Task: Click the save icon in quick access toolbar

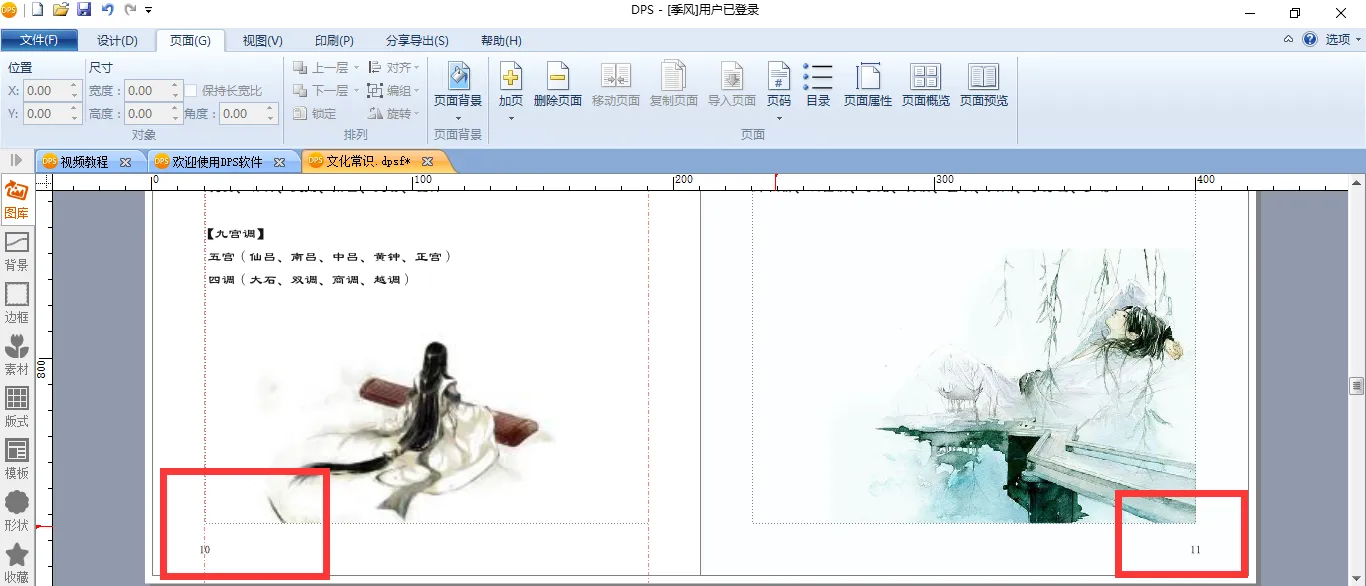Action: point(84,10)
